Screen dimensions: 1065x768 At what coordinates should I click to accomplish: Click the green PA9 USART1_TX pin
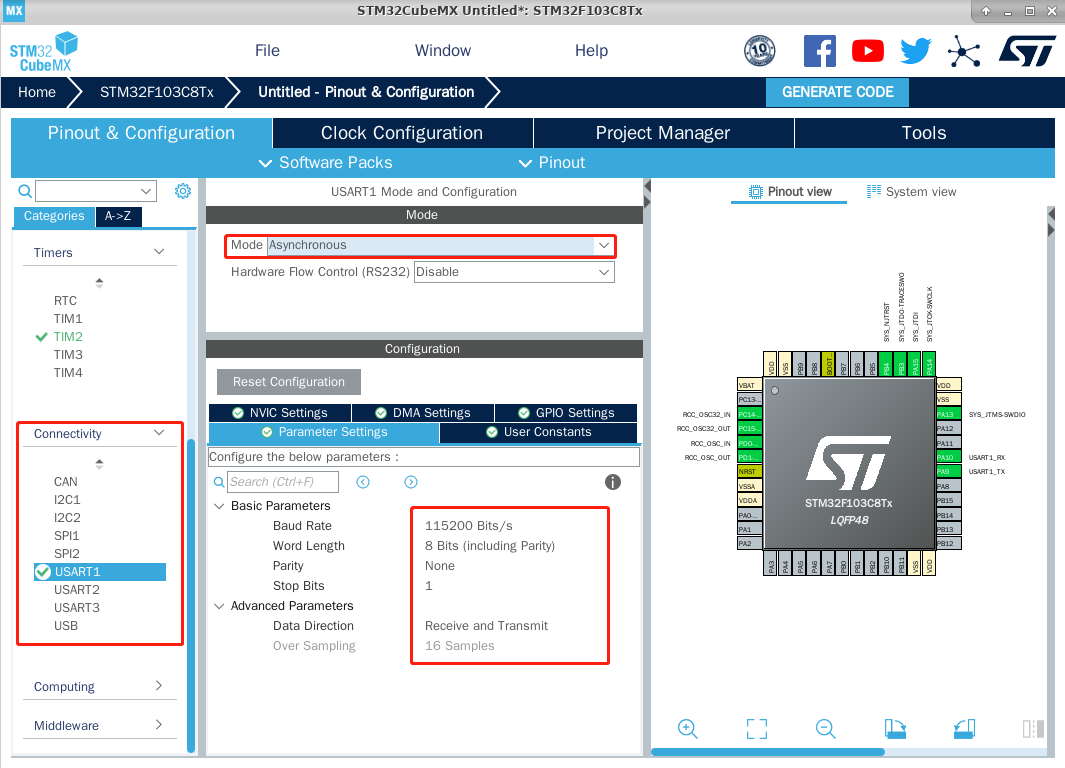(948, 471)
